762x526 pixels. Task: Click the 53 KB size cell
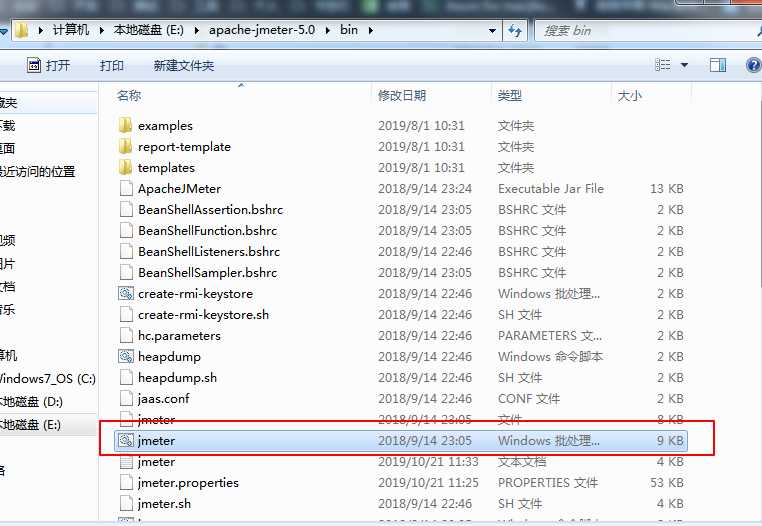click(667, 483)
